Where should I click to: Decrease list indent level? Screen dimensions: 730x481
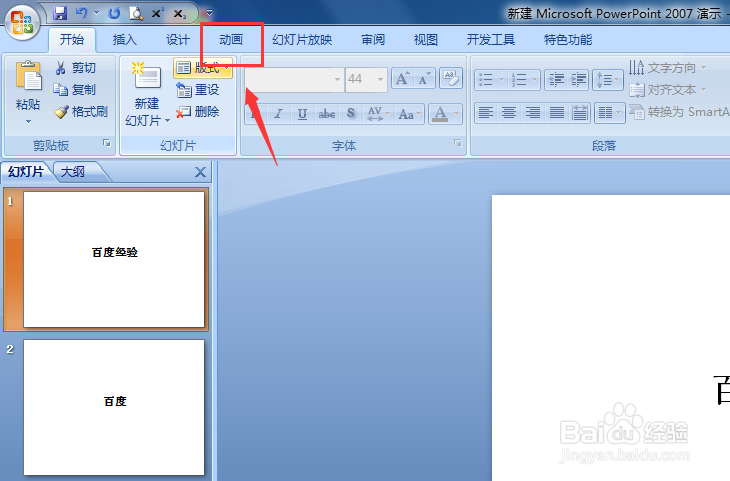point(555,80)
